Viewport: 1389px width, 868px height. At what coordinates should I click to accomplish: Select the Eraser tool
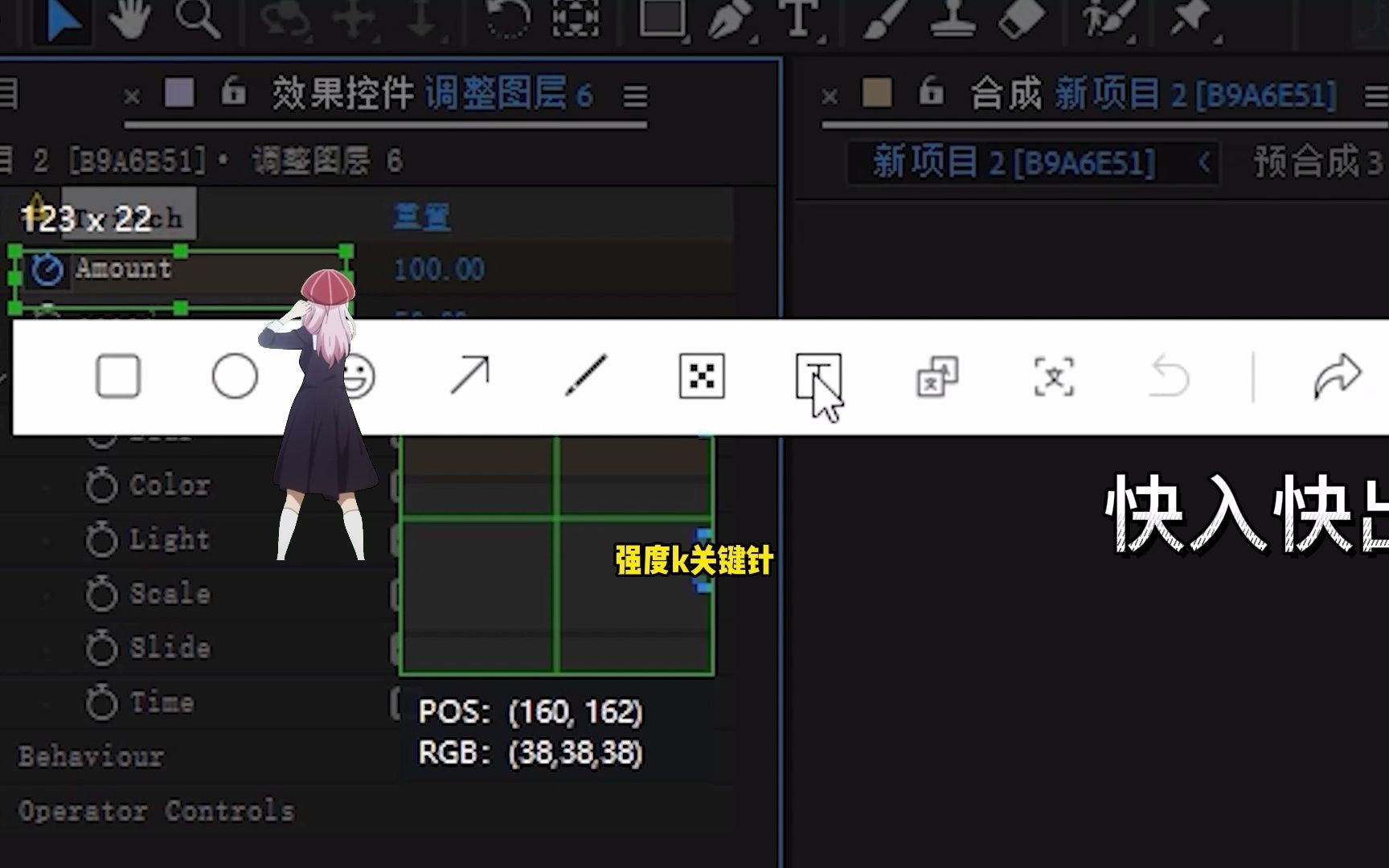(x=1021, y=18)
